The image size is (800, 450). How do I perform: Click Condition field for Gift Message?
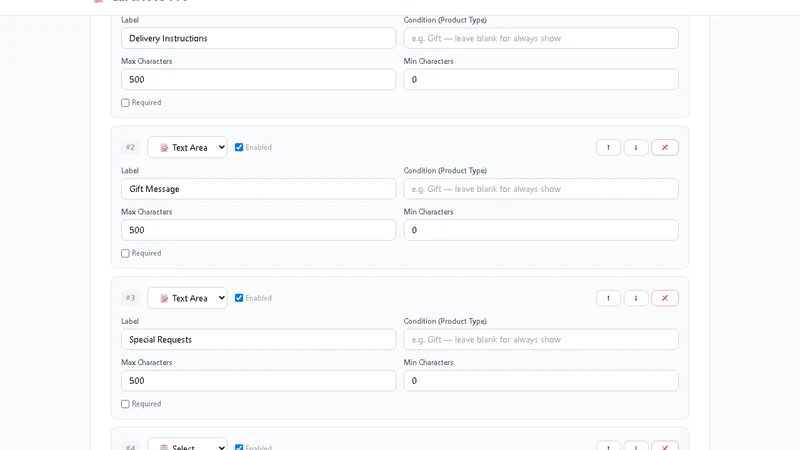pos(541,189)
